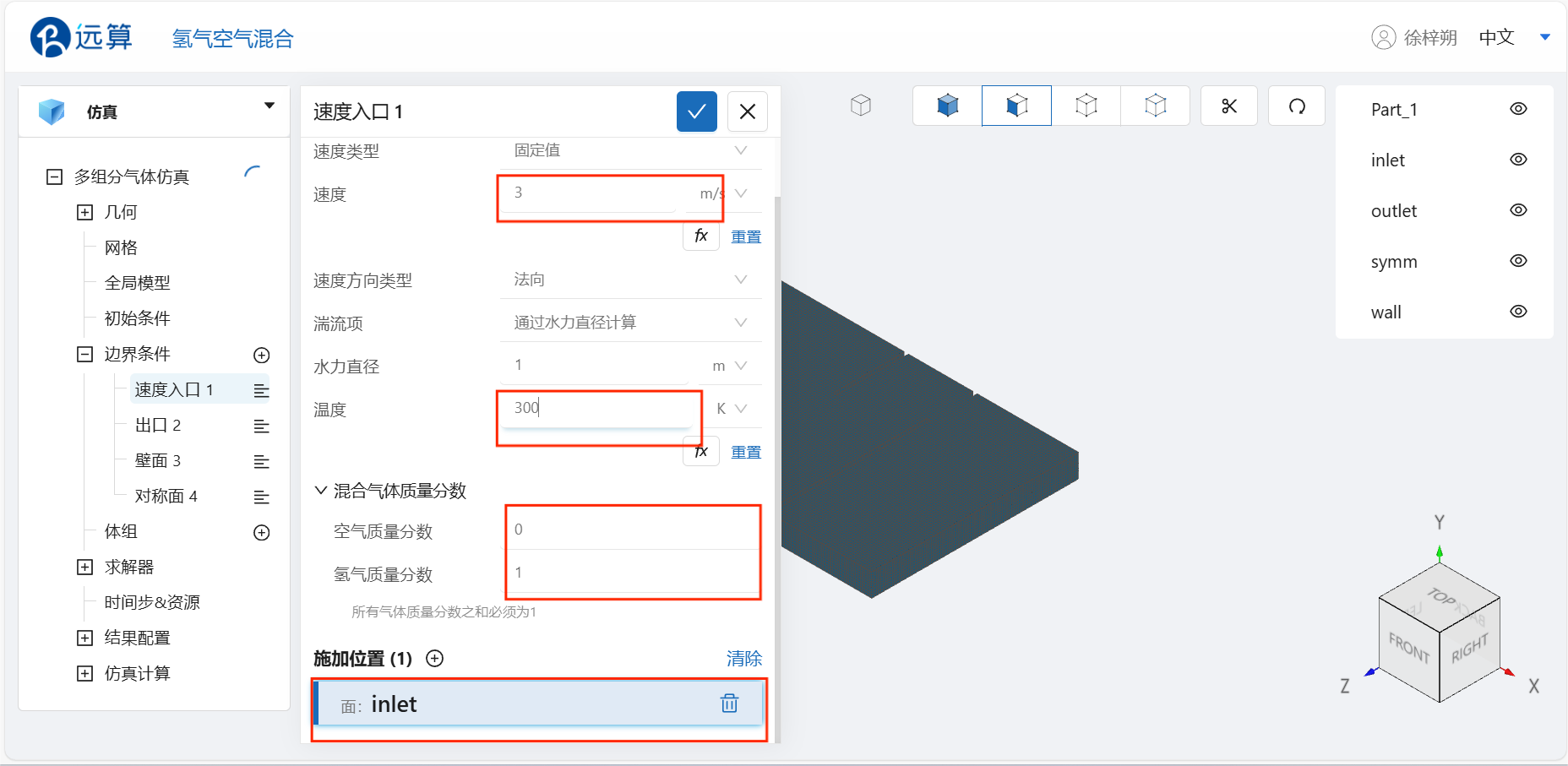Toggle visibility of outlet

(1518, 210)
